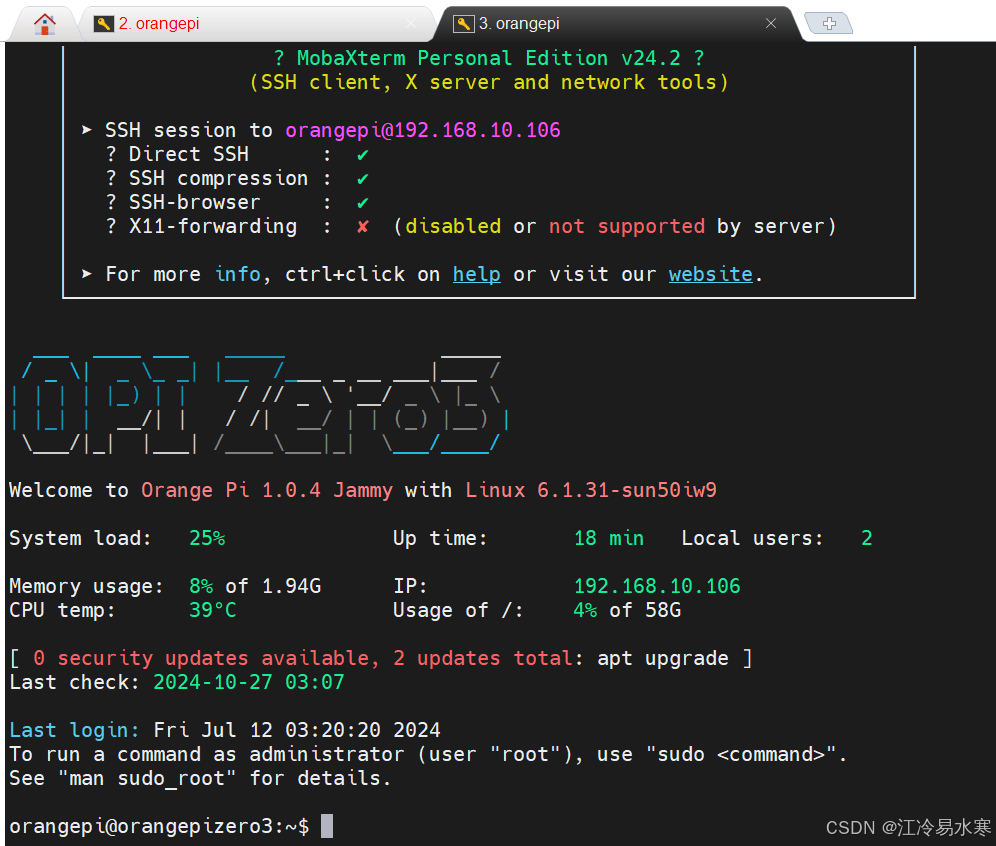Close the "2. orangepi" tab
996x846 pixels.
411,24
